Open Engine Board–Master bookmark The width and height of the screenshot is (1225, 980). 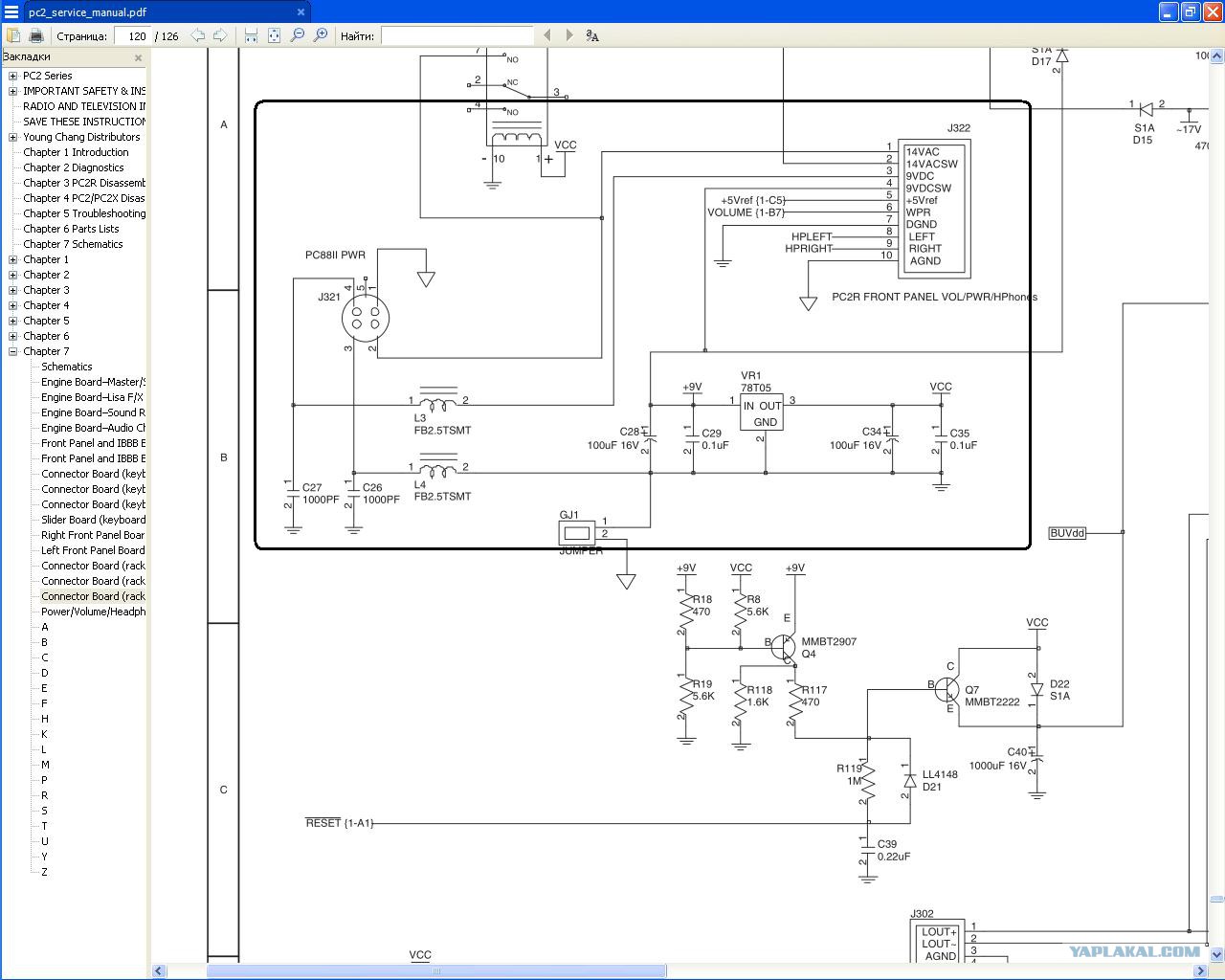point(93,382)
